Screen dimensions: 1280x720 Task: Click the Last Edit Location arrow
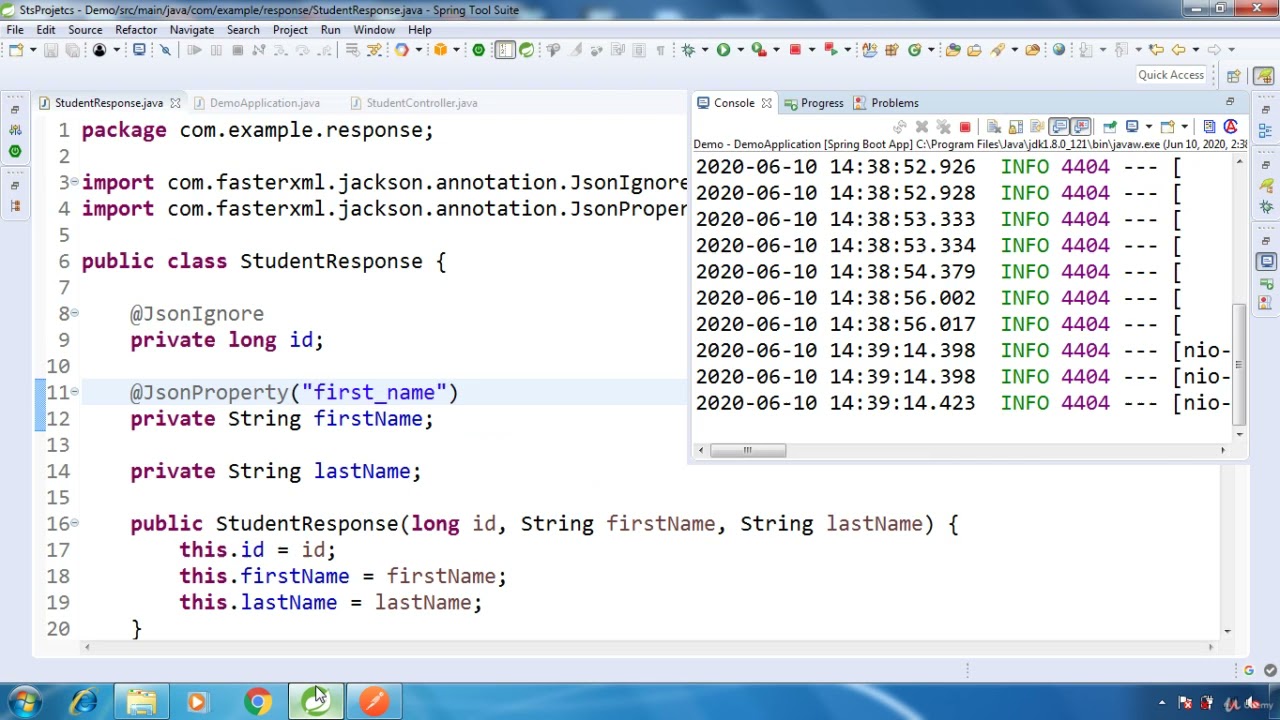pos(1155,50)
